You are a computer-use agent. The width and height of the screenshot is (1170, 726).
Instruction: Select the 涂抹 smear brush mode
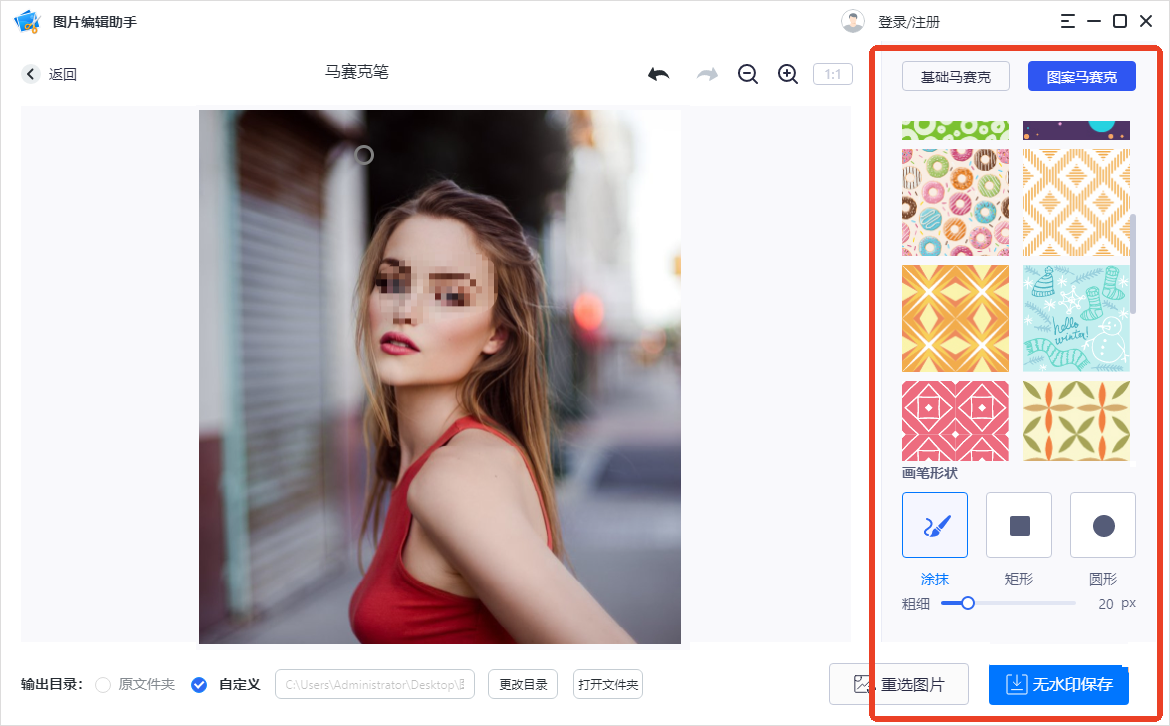[x=935, y=524]
